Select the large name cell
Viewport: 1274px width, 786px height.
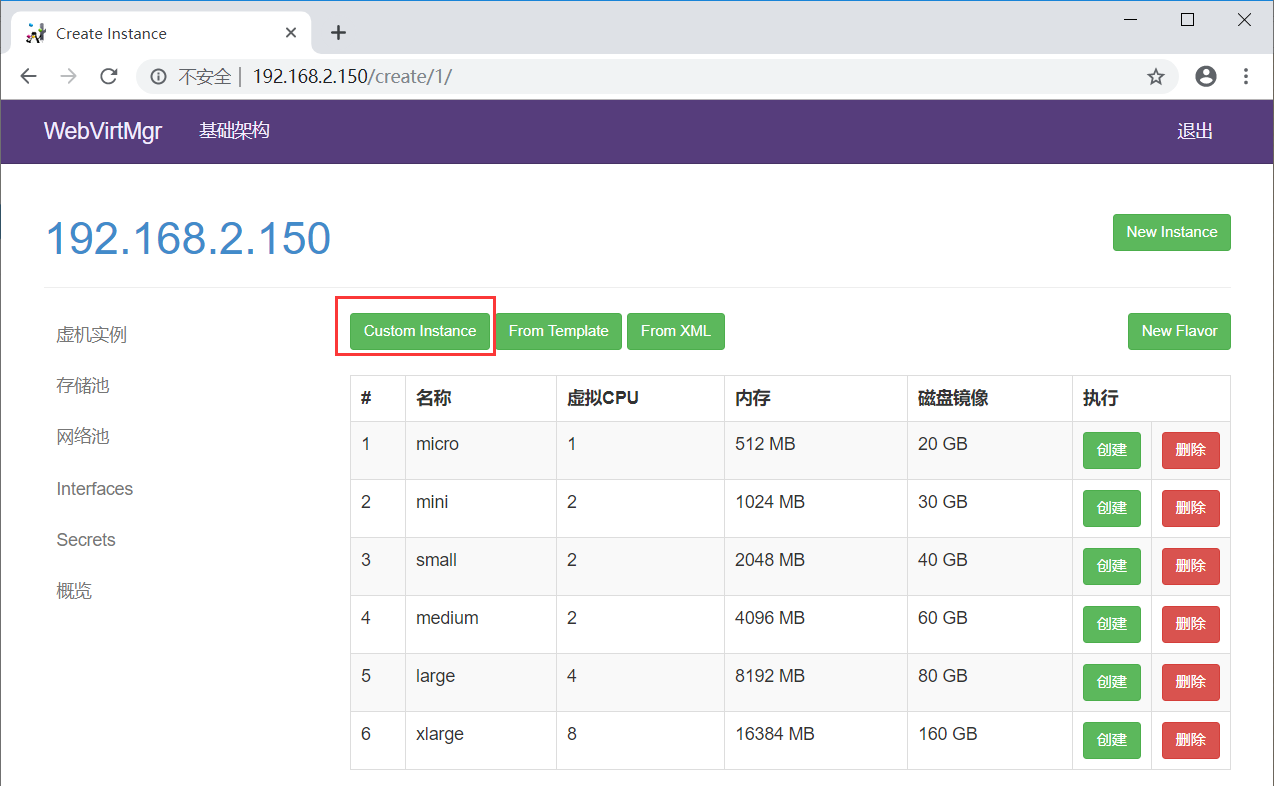(x=481, y=682)
